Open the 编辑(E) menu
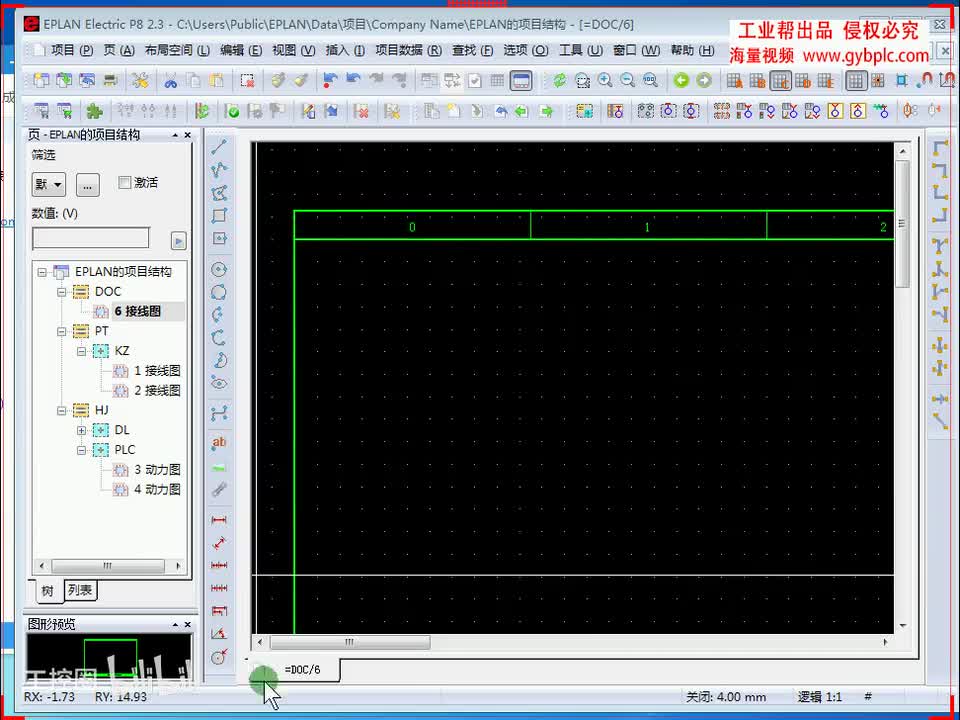 click(x=241, y=50)
